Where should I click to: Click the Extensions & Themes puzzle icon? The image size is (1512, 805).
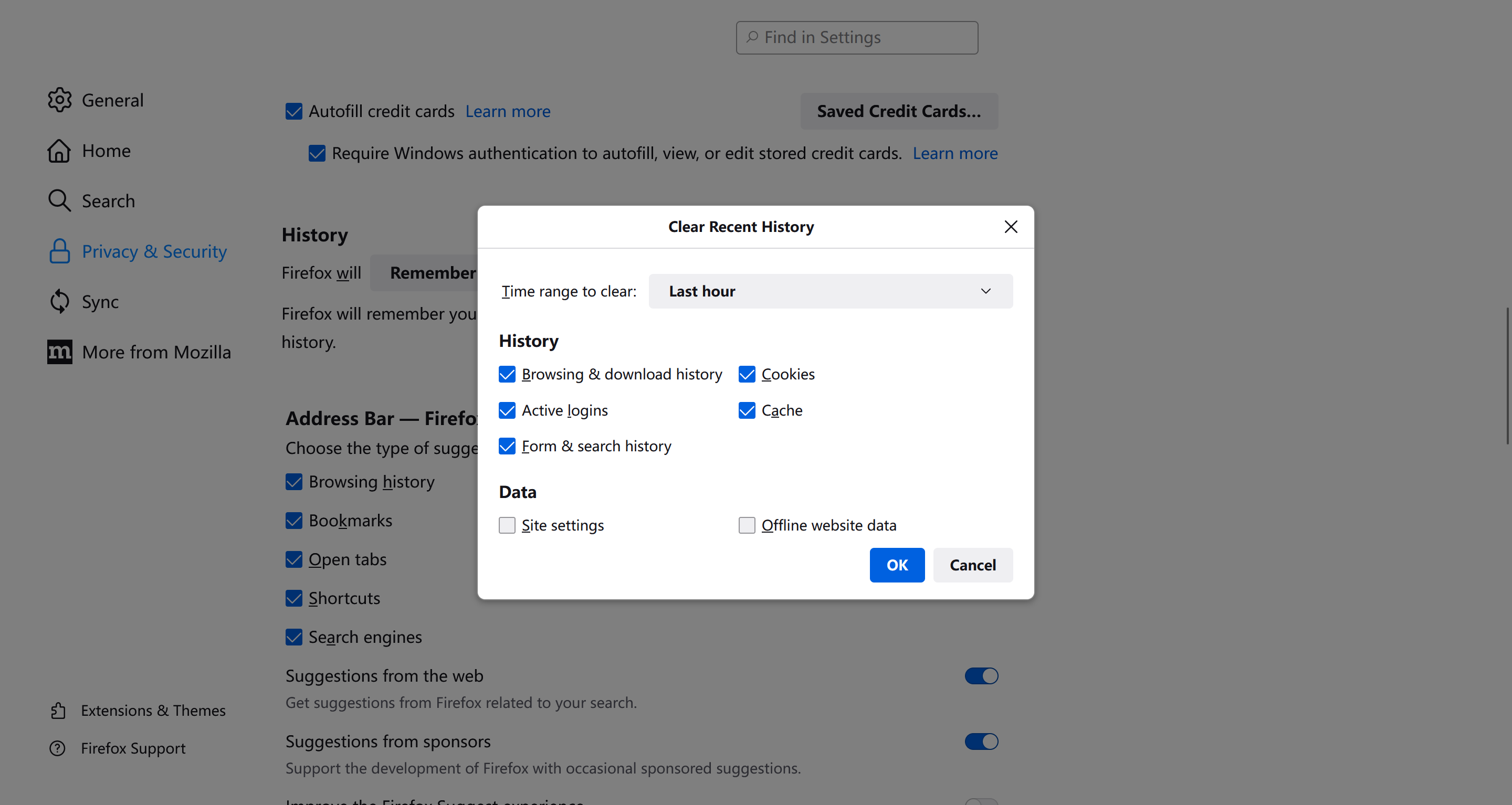[58, 711]
